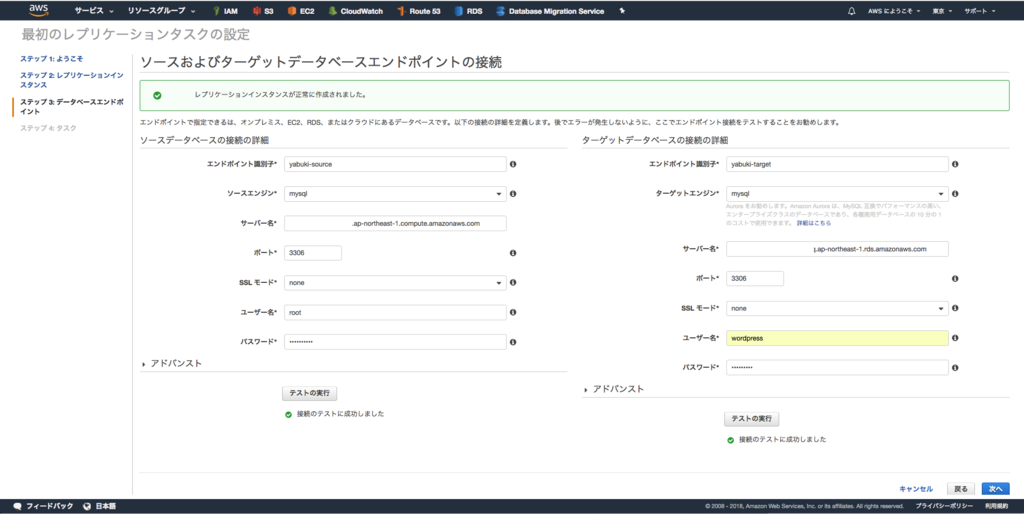Viewport: 1024px width, 514px height.
Task: Open IAM shortcut in top bar
Action: (225, 11)
